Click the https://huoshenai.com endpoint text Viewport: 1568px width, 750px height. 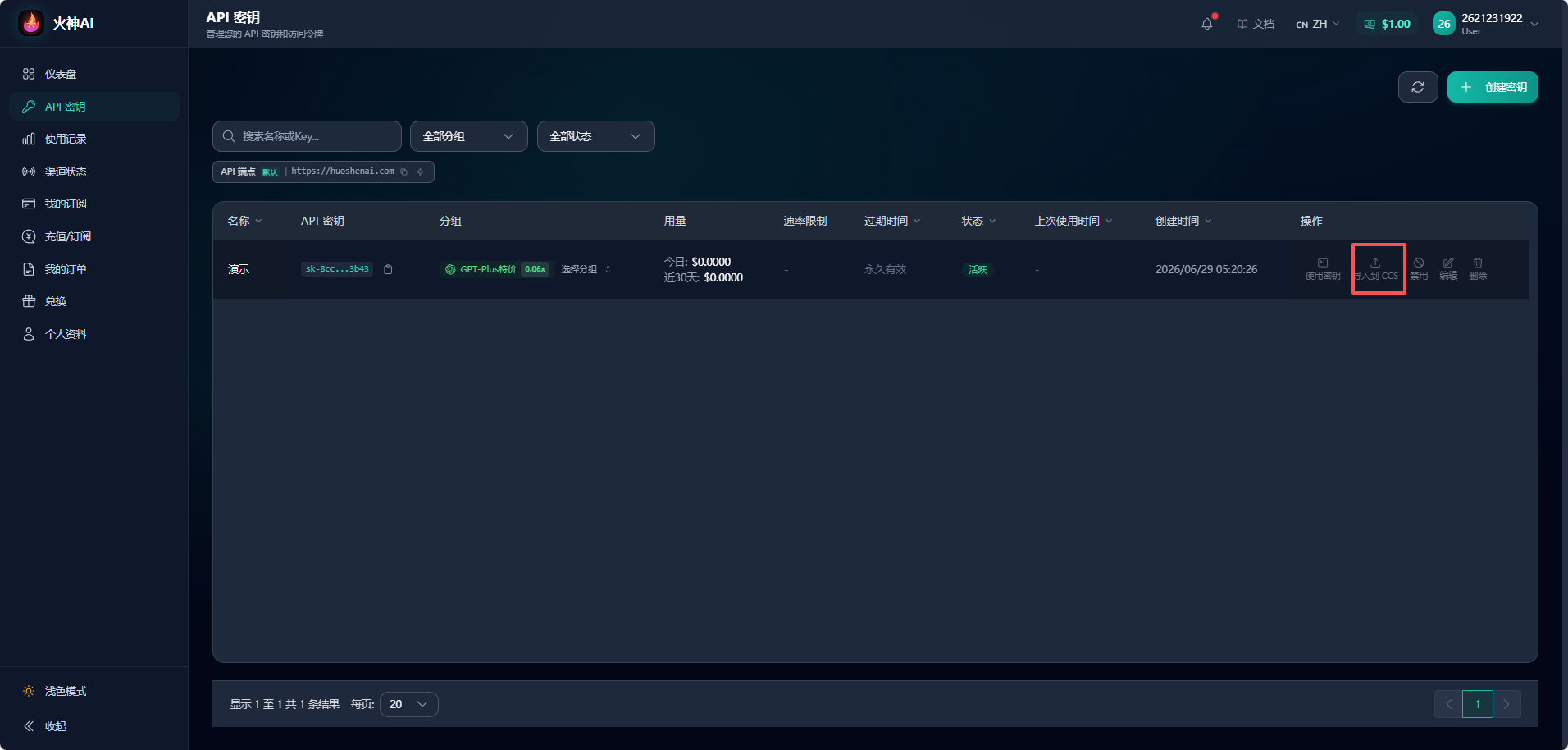click(343, 171)
